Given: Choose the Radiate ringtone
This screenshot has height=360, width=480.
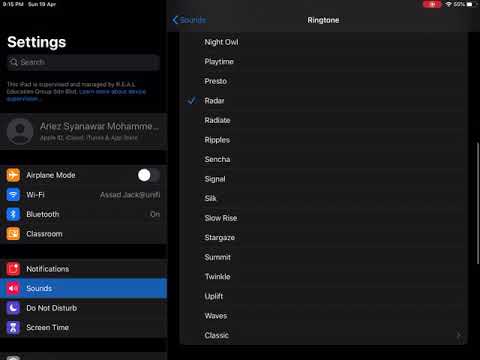Looking at the screenshot, I should (x=323, y=120).
